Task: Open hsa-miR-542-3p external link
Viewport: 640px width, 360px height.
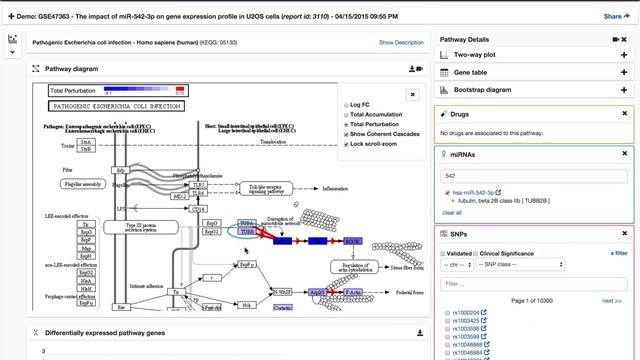Action: 498,192
